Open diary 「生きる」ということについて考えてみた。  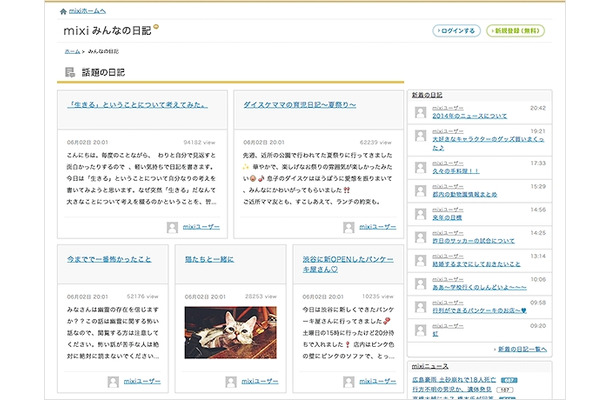pyautogui.click(x=137, y=105)
